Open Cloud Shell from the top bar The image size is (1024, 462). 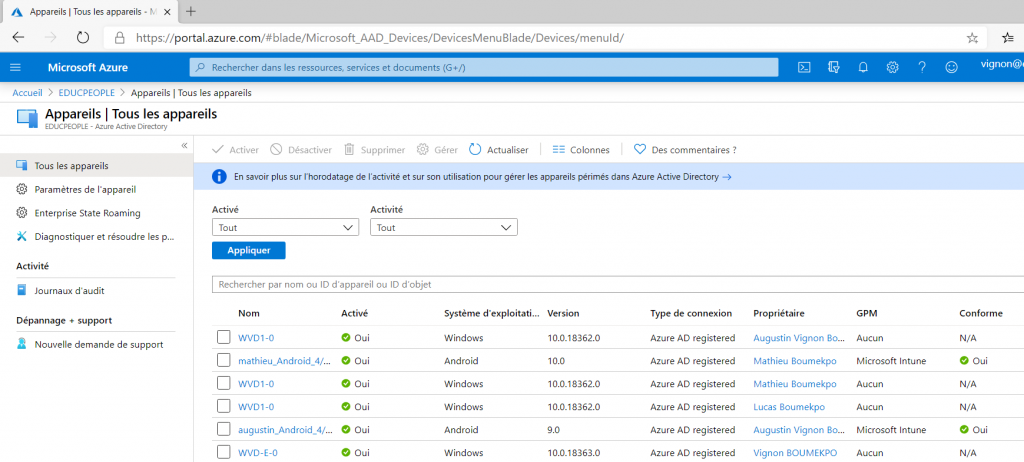(x=805, y=67)
